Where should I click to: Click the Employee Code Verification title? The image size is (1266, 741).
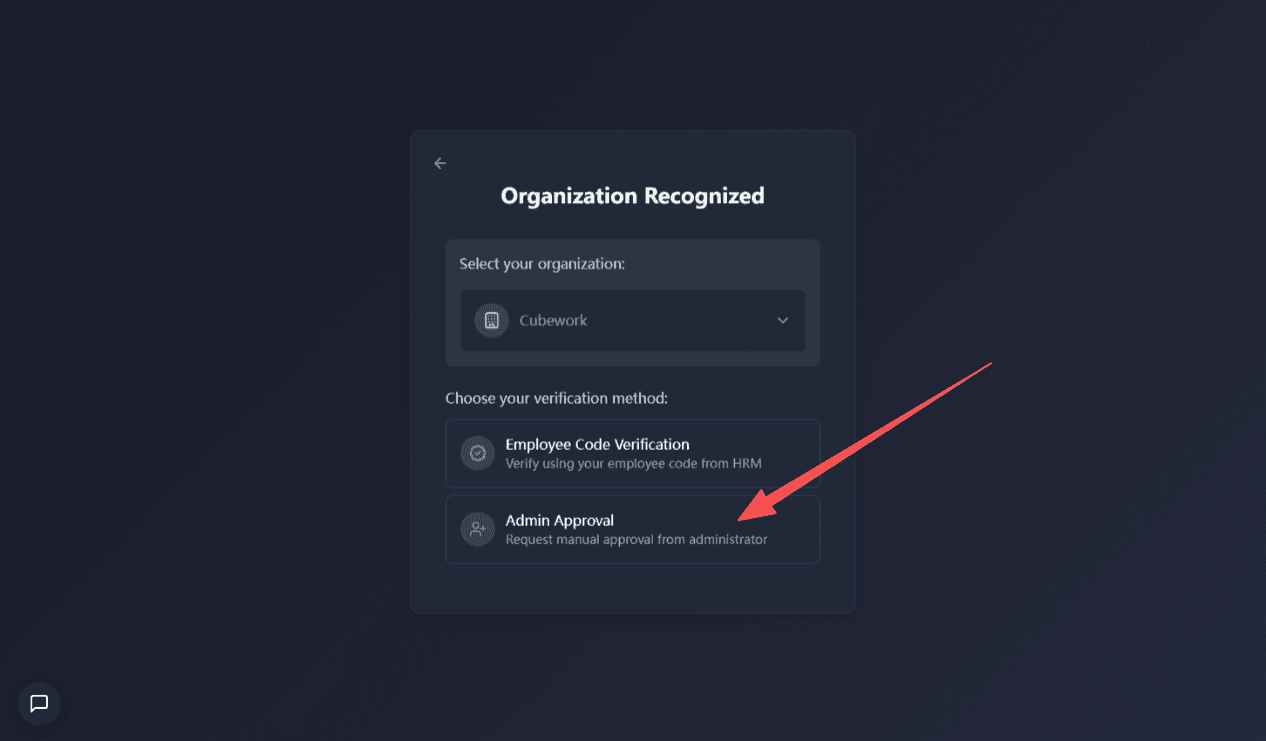click(597, 444)
